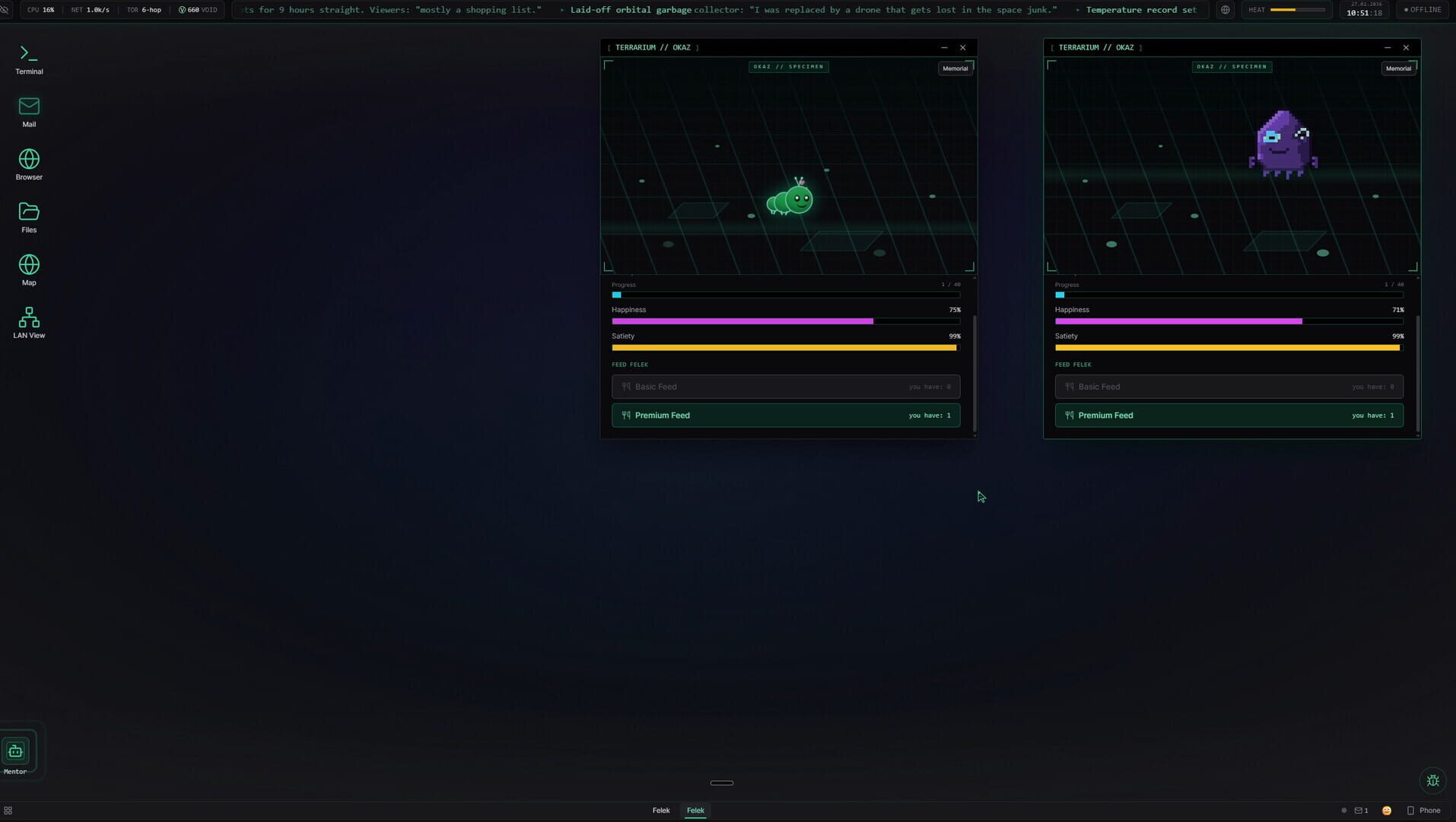
Task: Click Memorial in the right Terrarium window
Action: [x=1398, y=68]
